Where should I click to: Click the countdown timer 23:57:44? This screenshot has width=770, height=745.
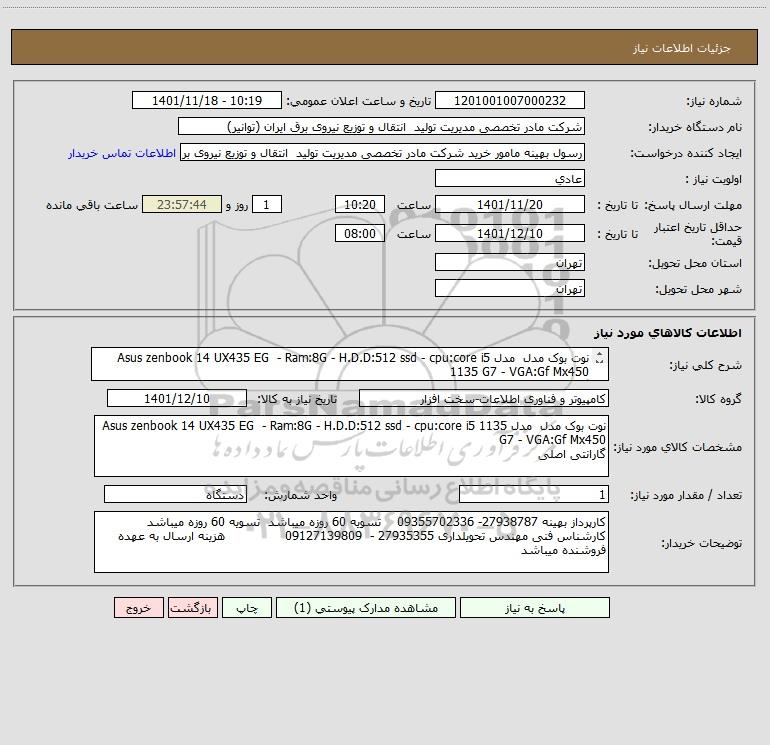point(182,204)
